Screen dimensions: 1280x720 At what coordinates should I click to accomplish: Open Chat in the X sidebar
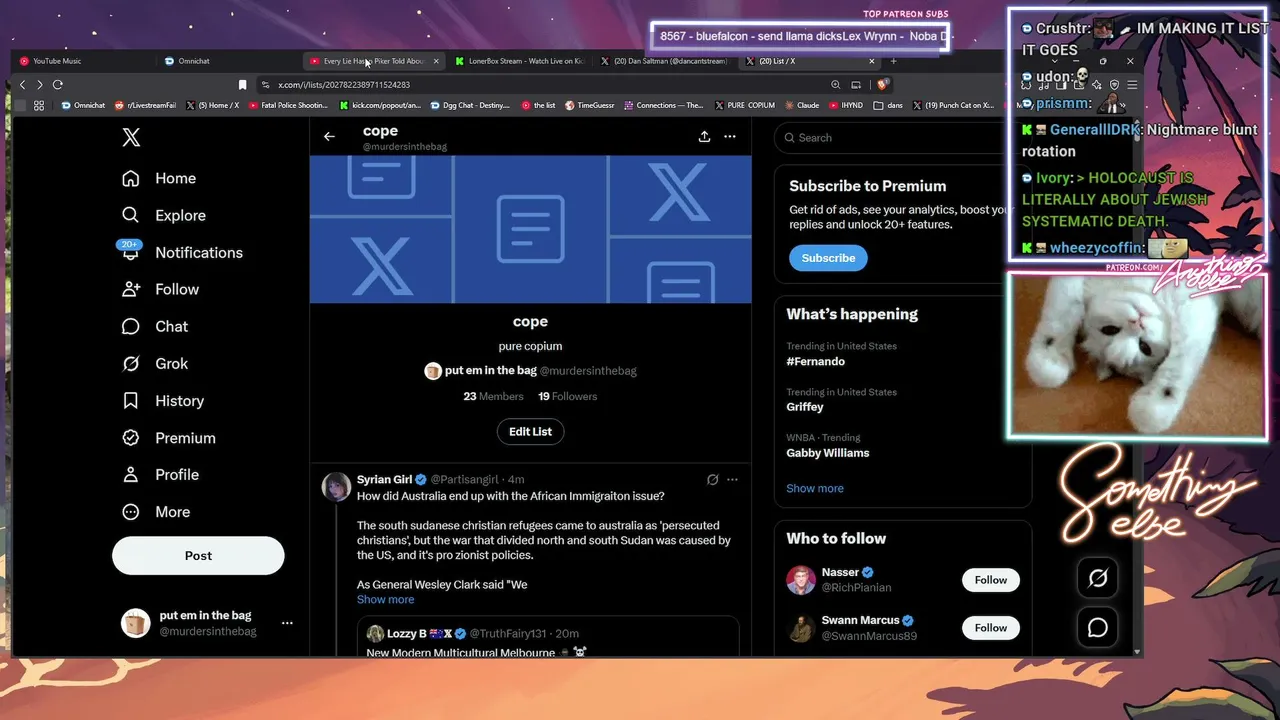tap(155, 326)
